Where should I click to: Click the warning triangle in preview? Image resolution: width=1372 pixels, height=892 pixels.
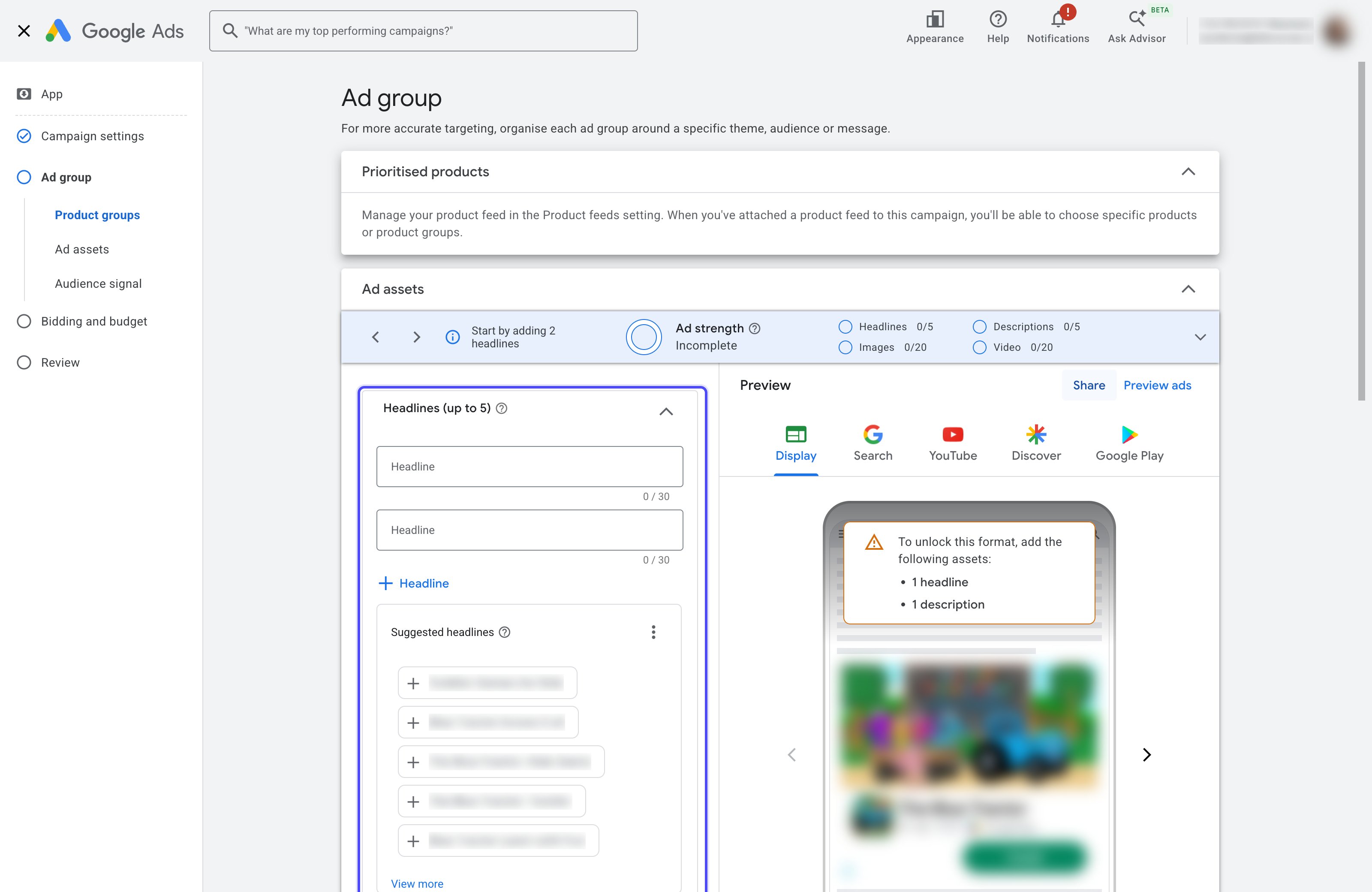874,542
